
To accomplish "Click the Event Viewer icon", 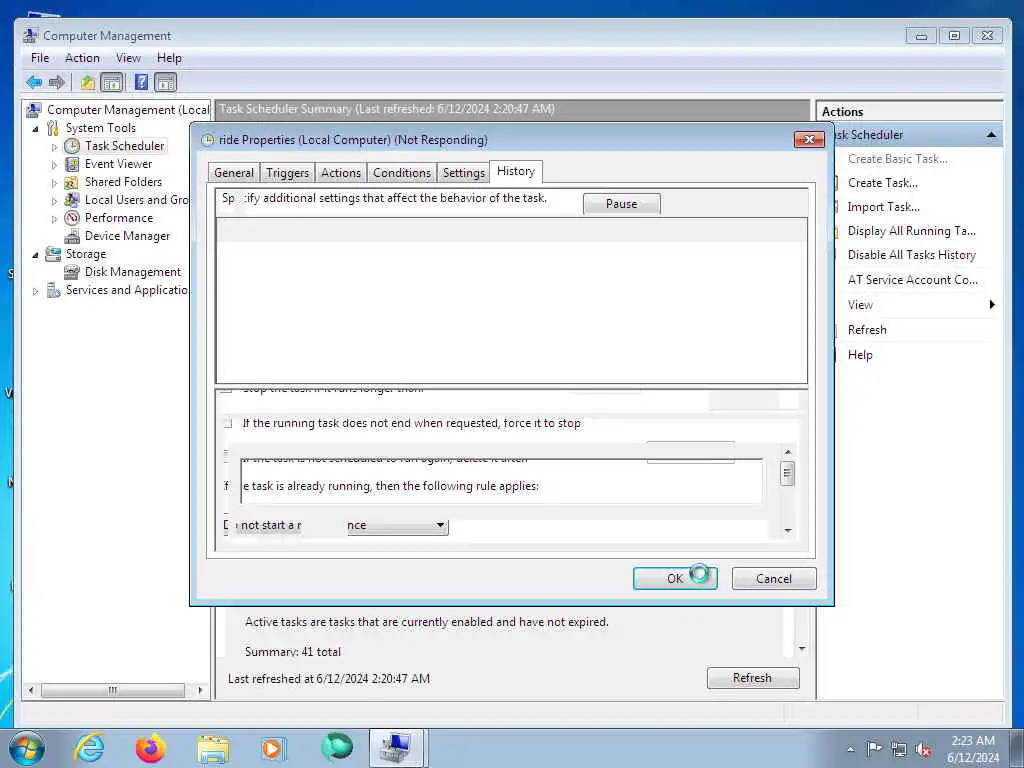I will coord(72,164).
